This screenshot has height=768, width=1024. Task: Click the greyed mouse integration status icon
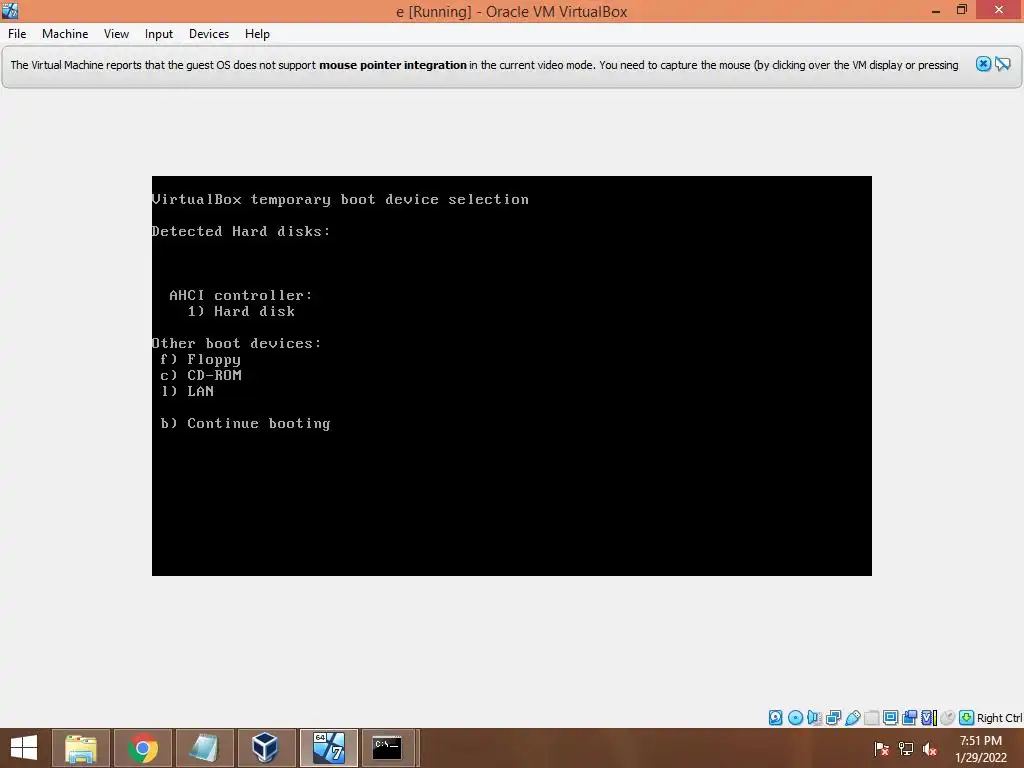coord(948,718)
